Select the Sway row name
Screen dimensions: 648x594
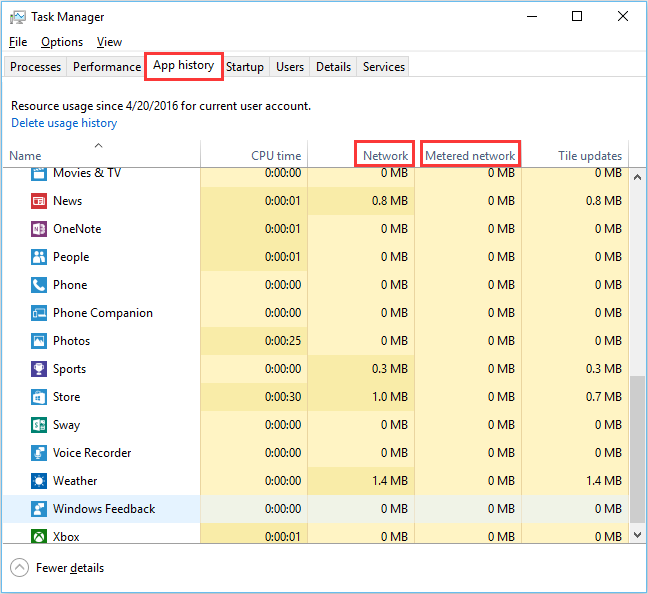pos(67,425)
